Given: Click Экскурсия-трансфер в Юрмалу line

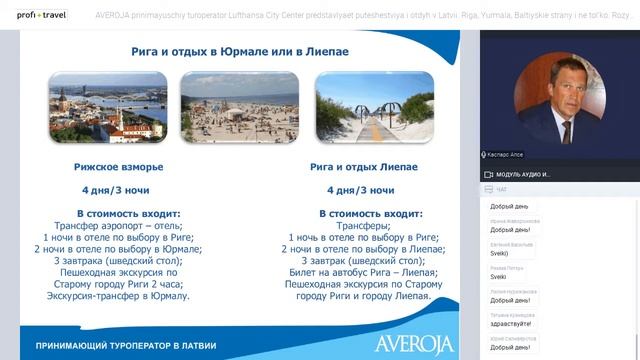Looking at the screenshot, I should point(118,296).
